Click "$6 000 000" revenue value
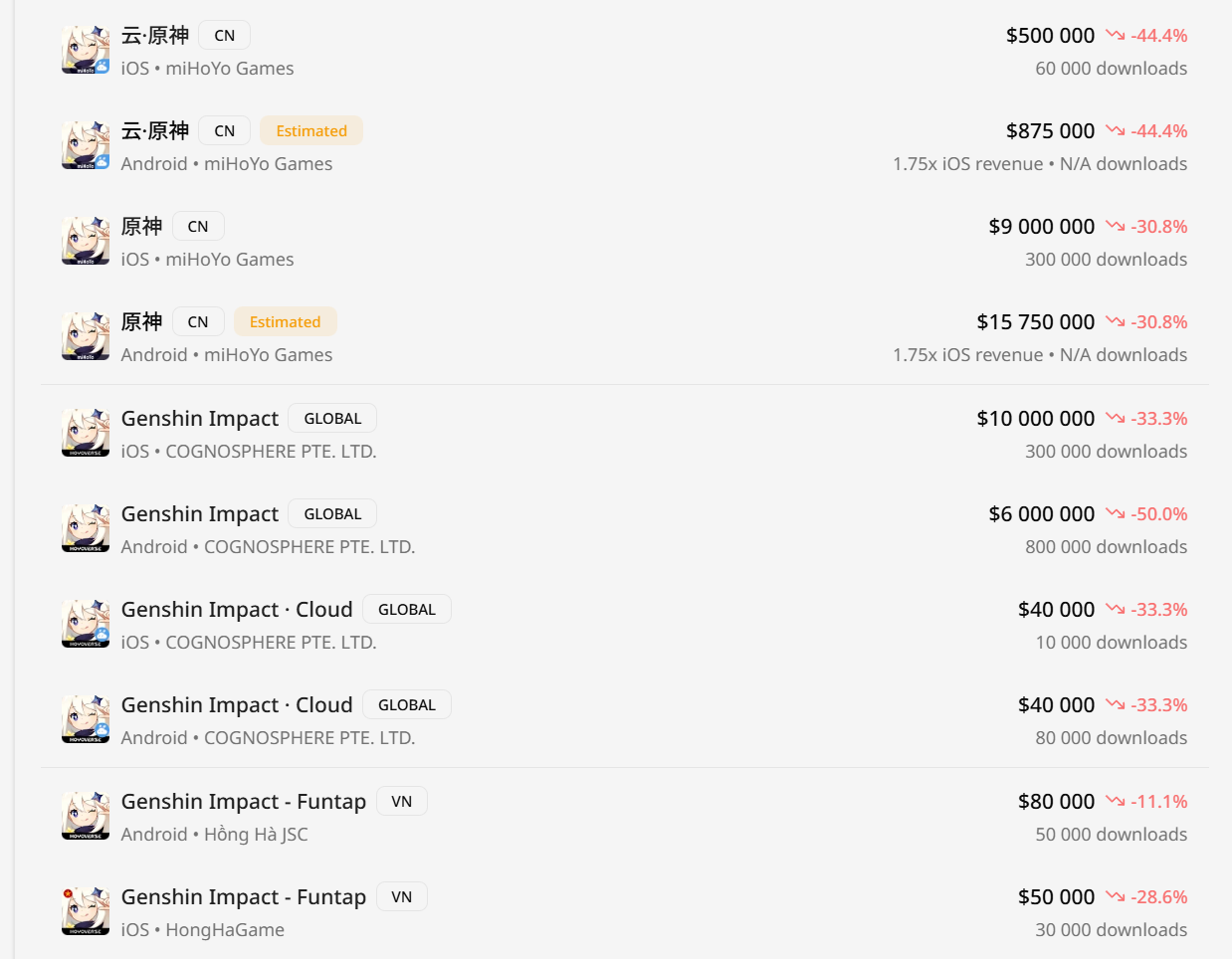1232x959 pixels. click(1042, 514)
